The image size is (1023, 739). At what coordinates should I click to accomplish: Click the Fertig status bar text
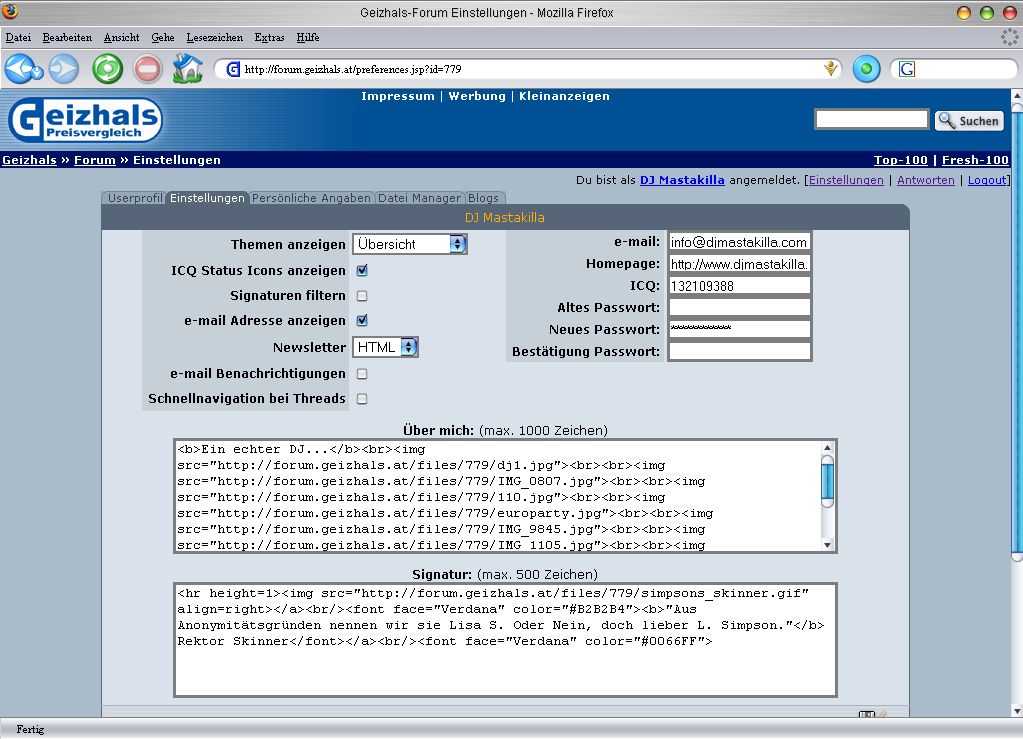(x=30, y=729)
